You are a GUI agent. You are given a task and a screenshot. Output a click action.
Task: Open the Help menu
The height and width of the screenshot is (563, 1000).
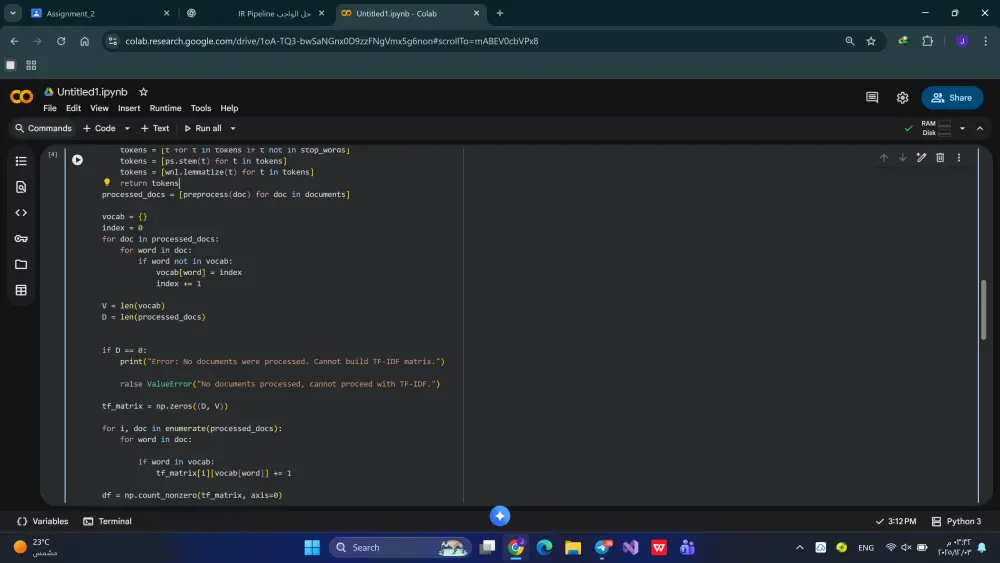pyautogui.click(x=229, y=108)
